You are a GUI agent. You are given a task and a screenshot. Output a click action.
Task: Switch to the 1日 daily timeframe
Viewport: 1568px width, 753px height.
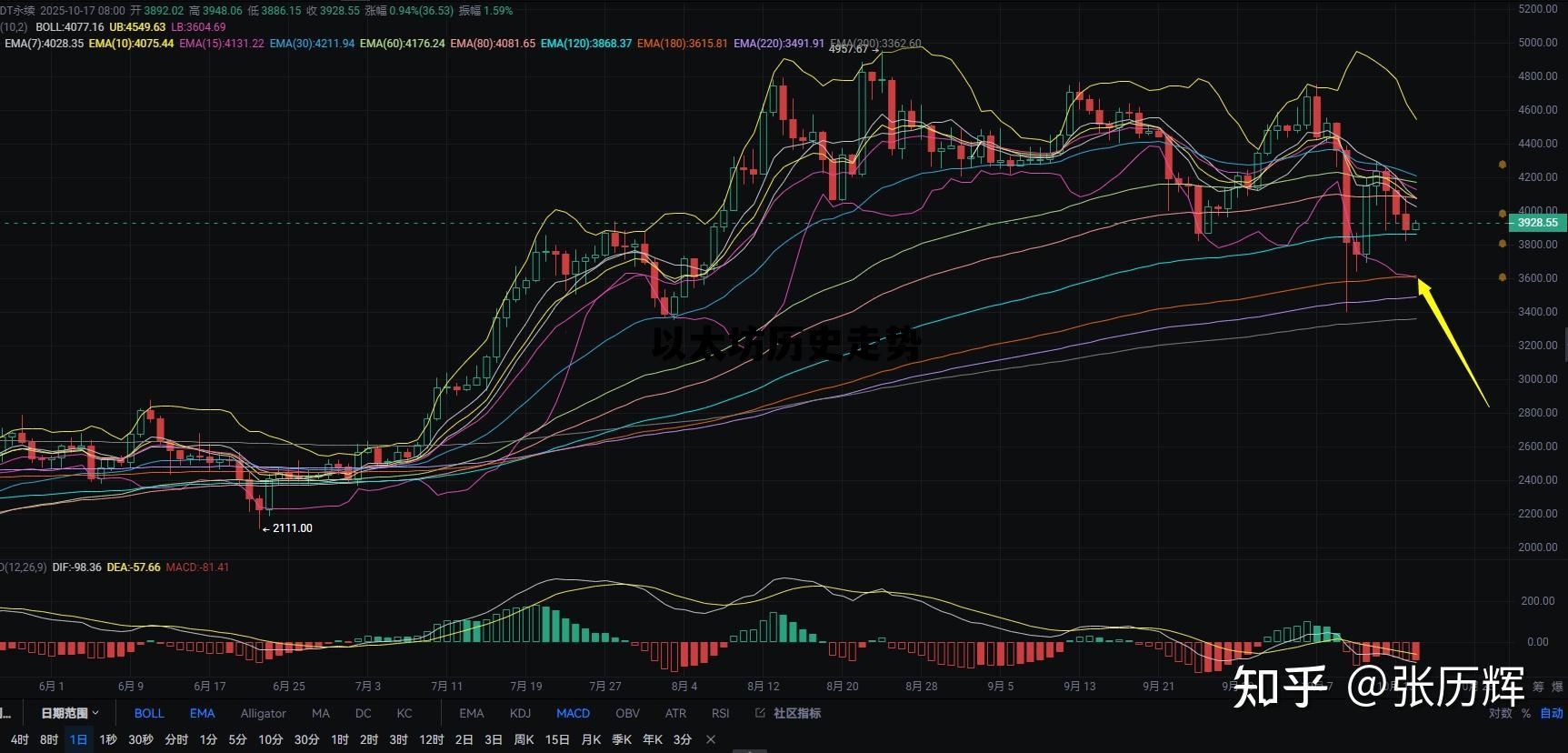coord(78,739)
